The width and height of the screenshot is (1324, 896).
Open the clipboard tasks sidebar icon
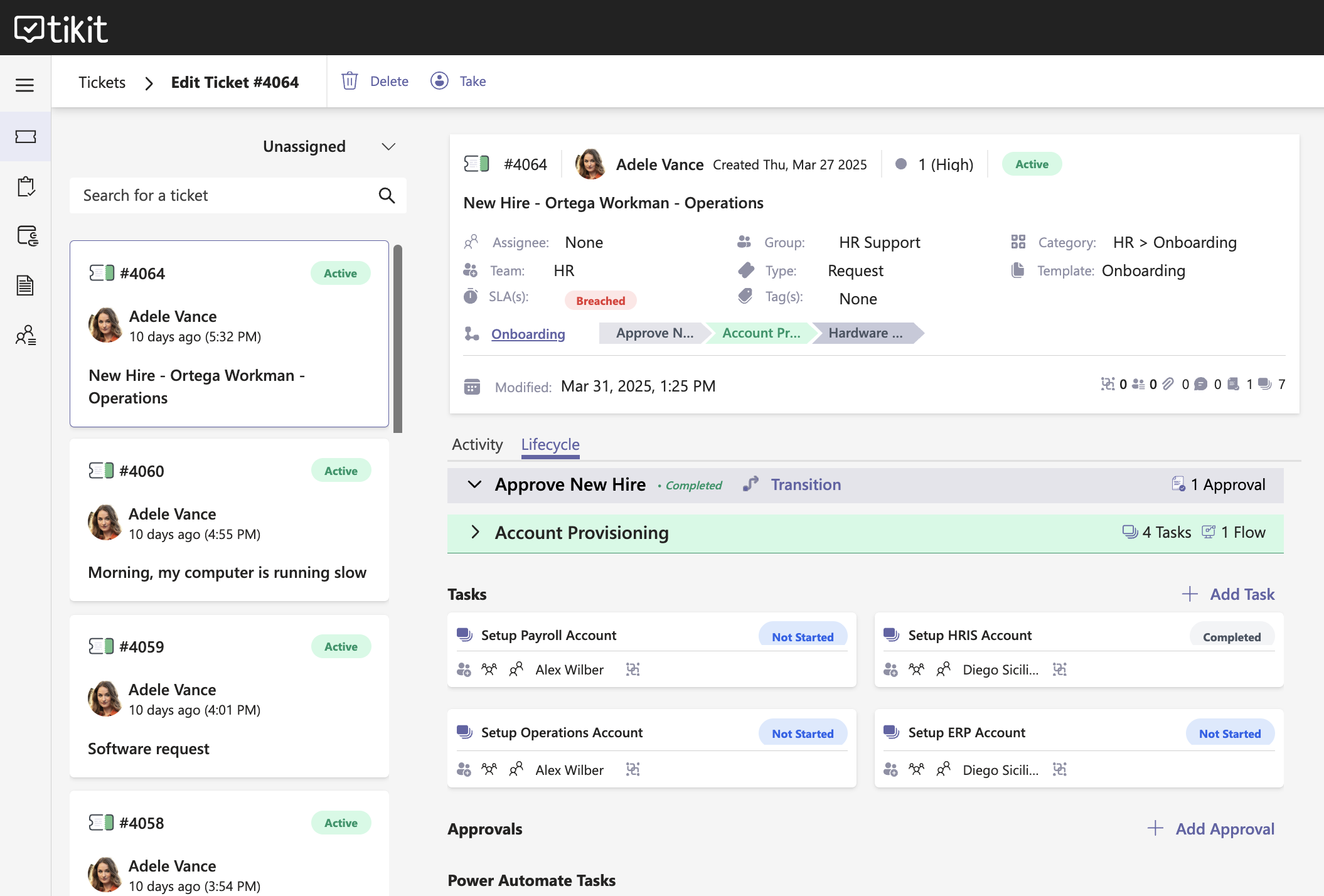click(x=25, y=186)
